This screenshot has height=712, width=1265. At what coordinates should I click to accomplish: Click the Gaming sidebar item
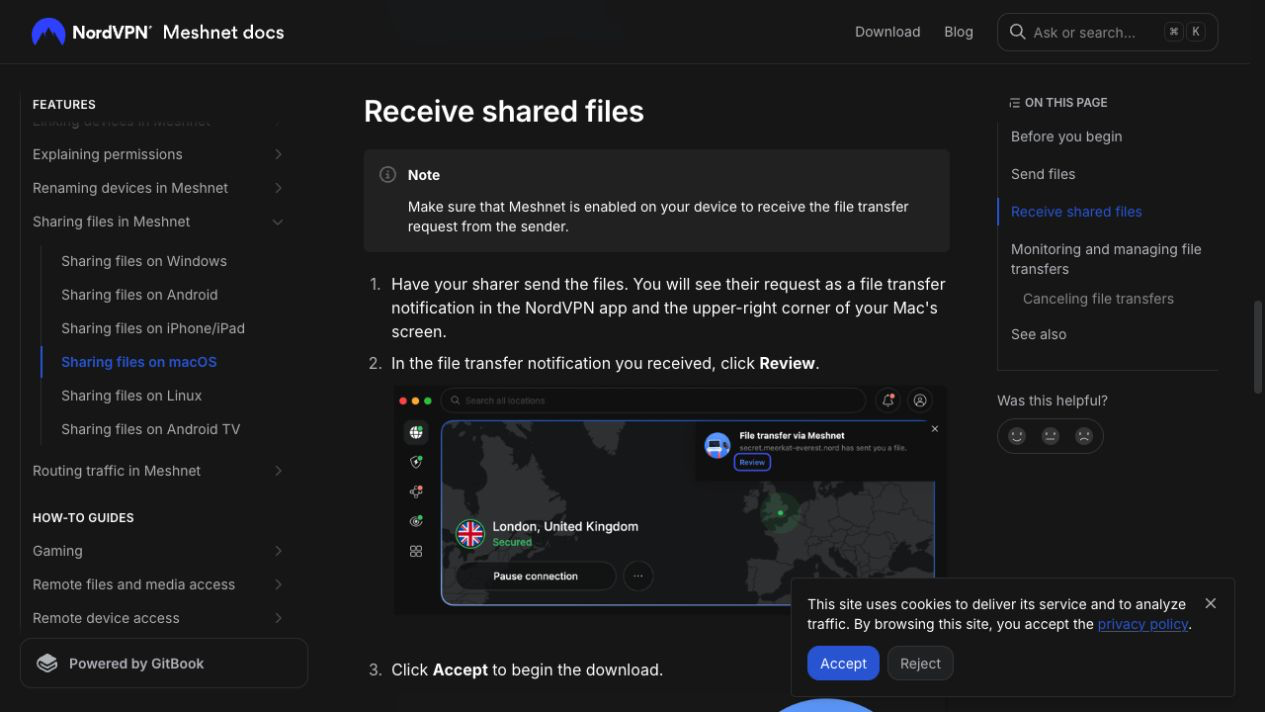click(x=57, y=551)
